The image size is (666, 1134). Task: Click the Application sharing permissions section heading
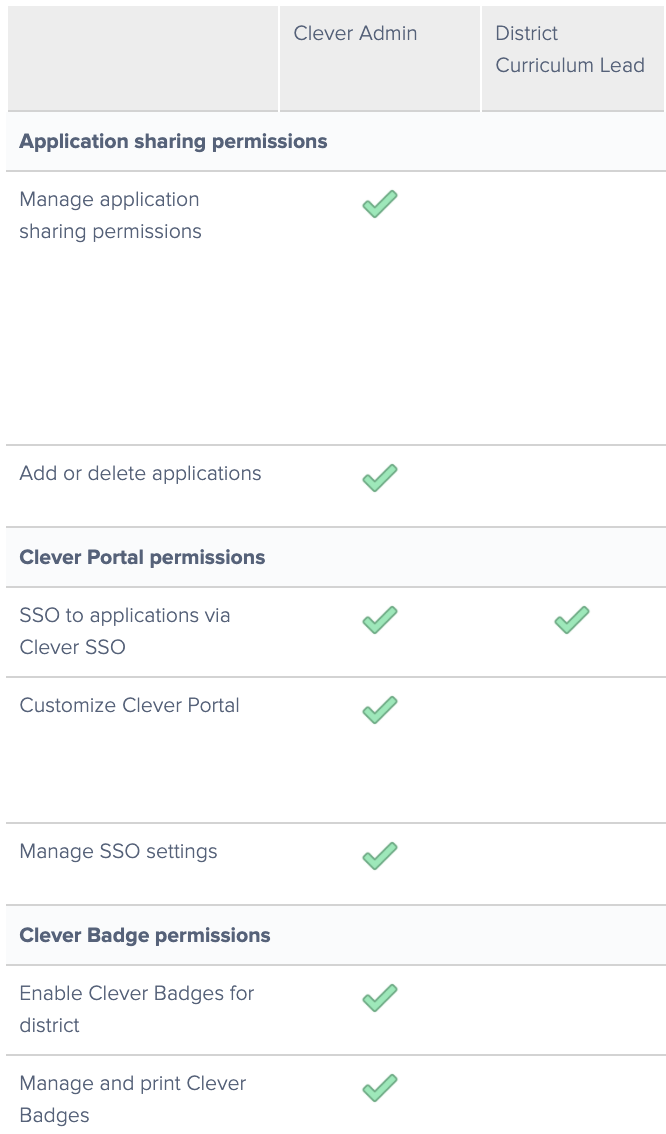(x=173, y=141)
